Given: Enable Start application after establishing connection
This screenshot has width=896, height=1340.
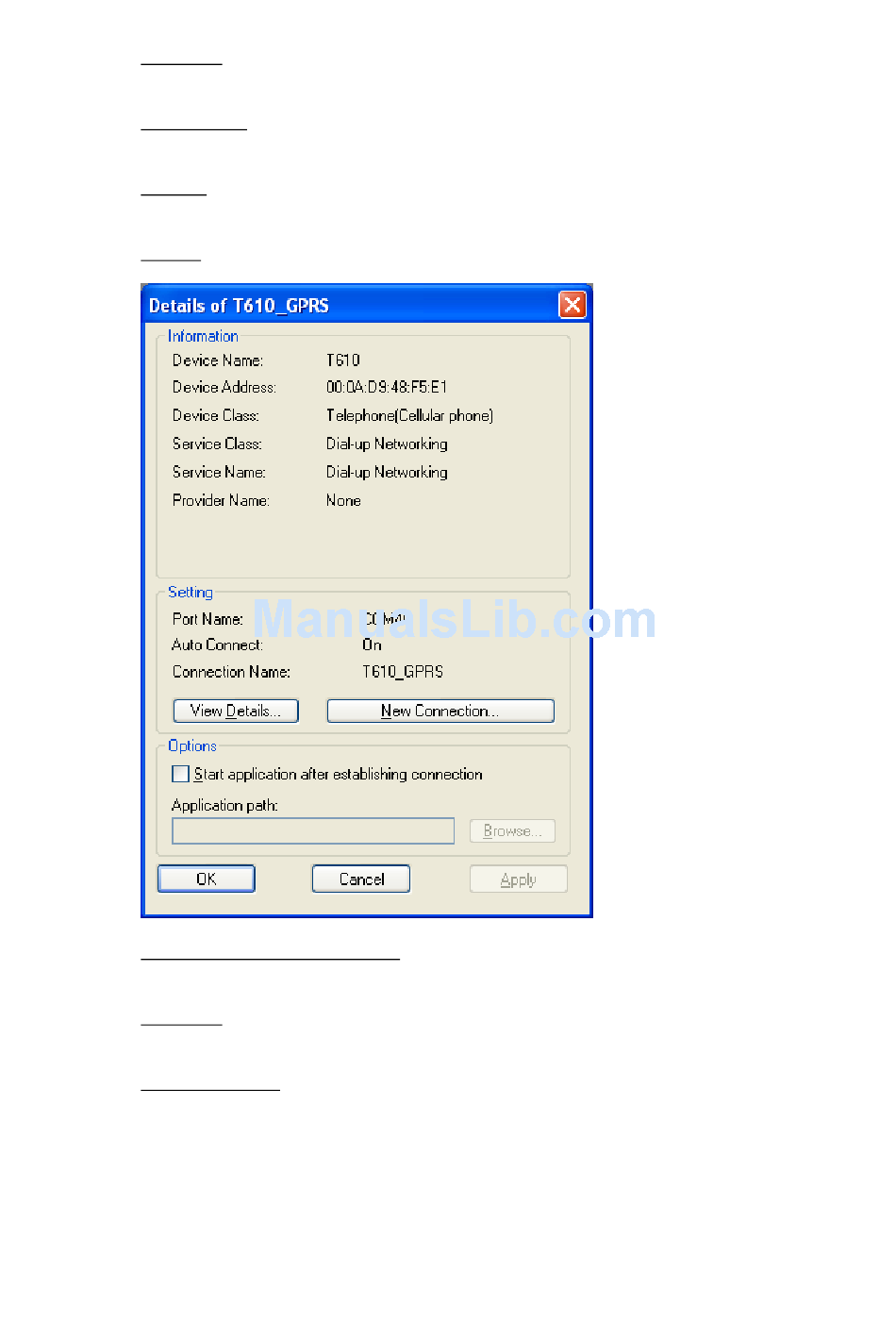Looking at the screenshot, I should tap(180, 774).
